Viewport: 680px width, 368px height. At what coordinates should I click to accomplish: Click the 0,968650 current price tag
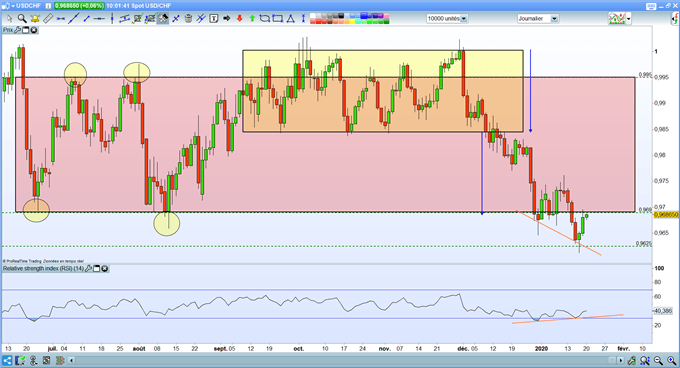666,215
